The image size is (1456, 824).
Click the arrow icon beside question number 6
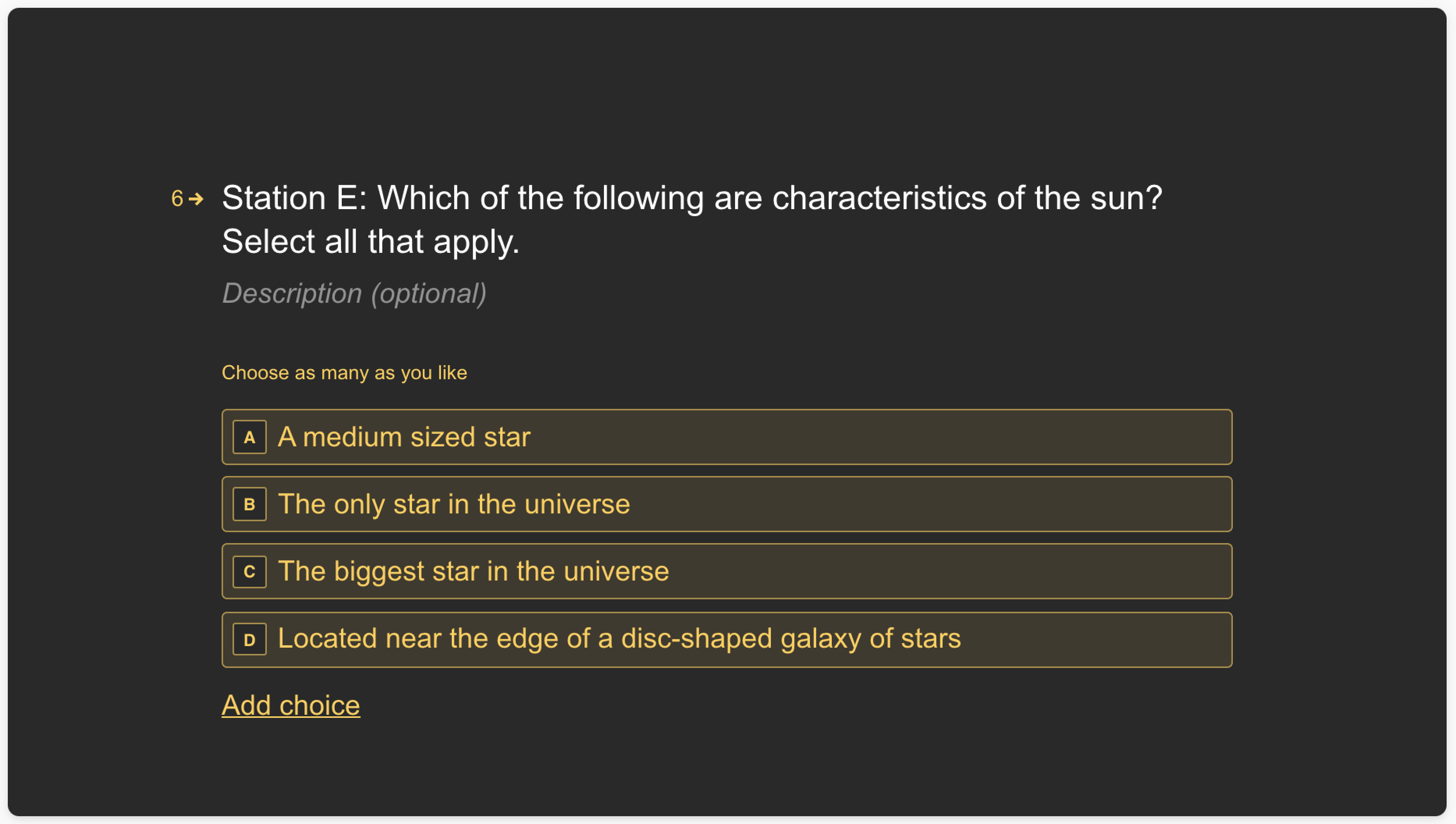click(196, 199)
